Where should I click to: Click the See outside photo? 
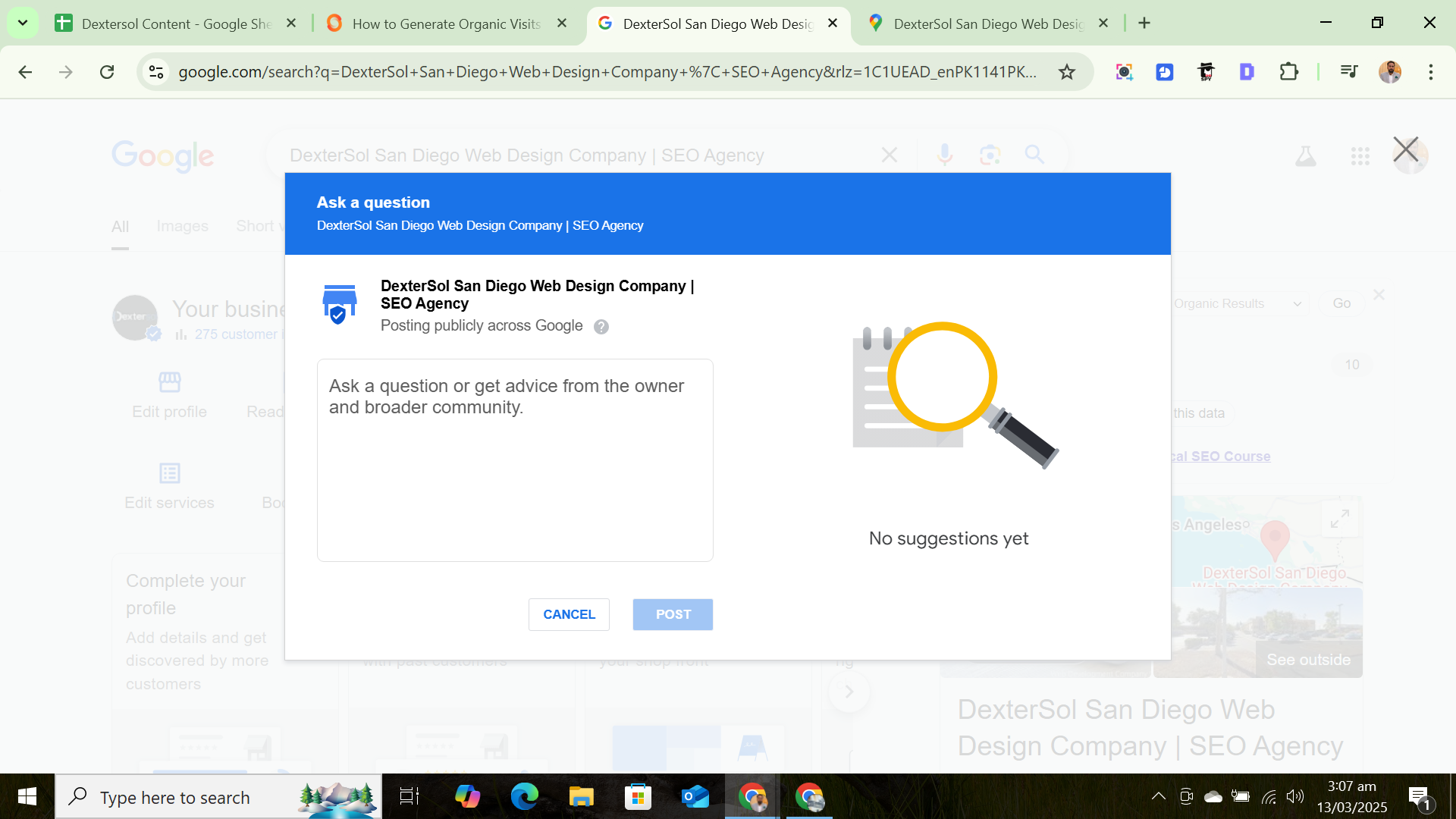[1258, 633]
